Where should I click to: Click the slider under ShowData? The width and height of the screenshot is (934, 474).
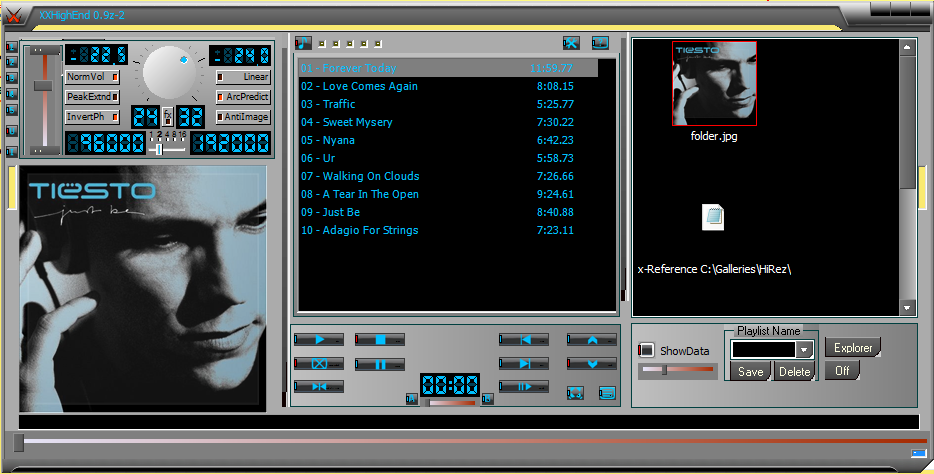coord(677,370)
